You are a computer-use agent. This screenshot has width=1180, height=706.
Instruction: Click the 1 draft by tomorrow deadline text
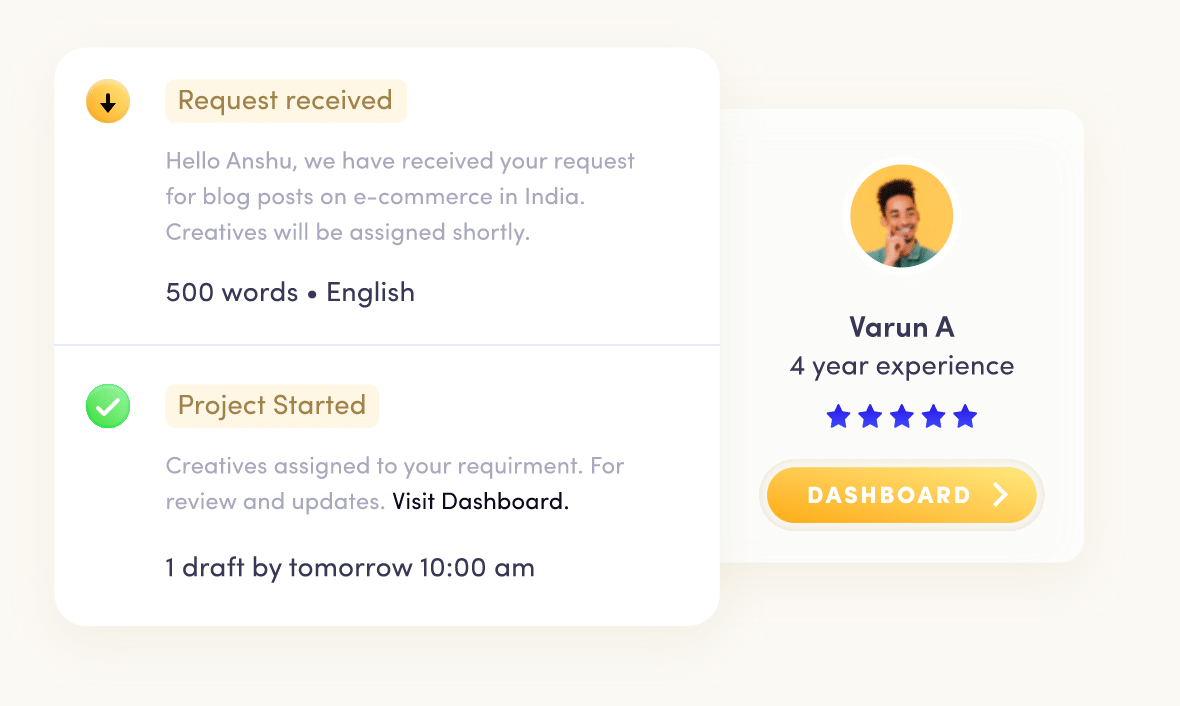(350, 568)
